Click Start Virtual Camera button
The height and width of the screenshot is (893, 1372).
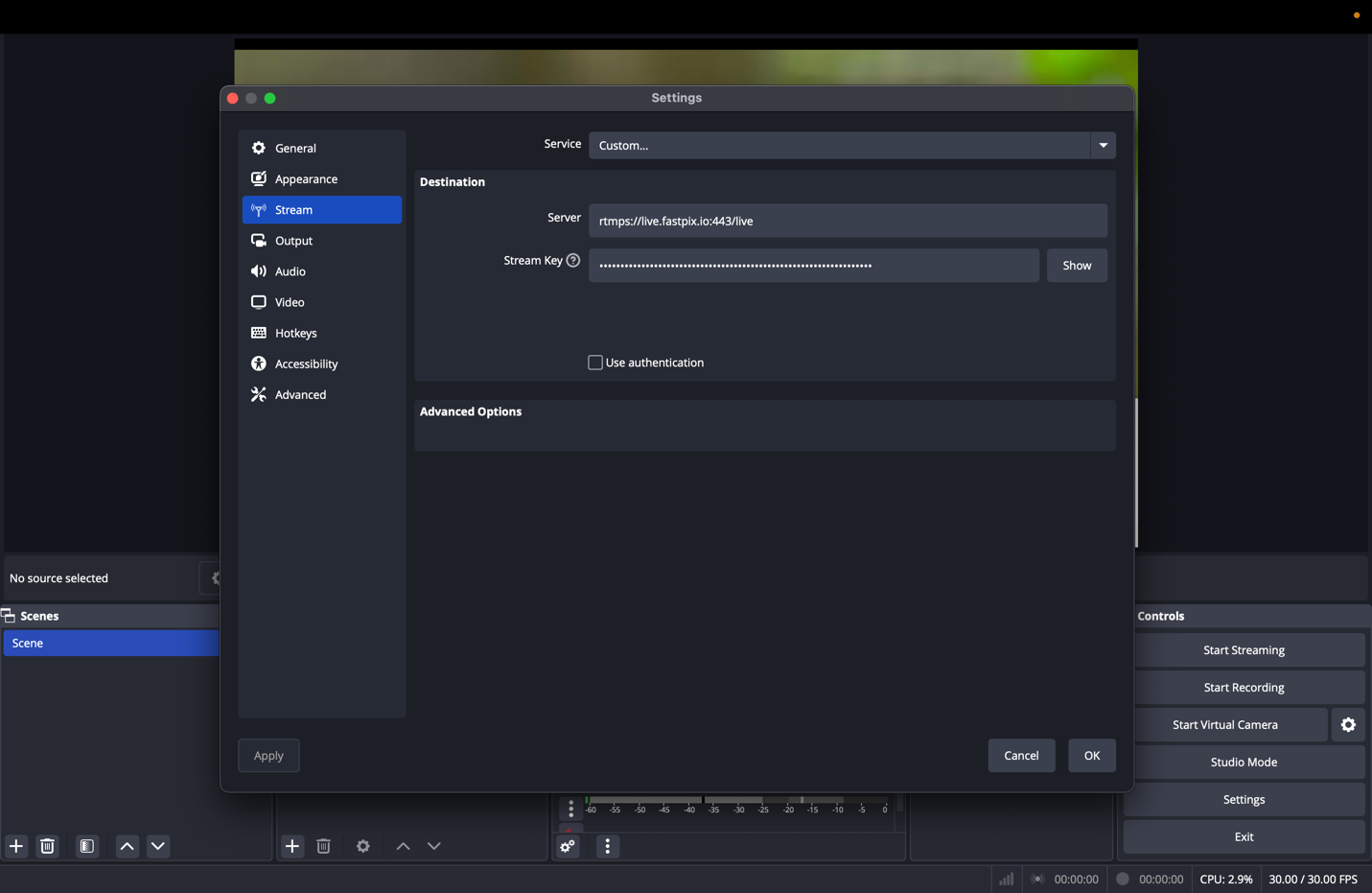click(1224, 724)
